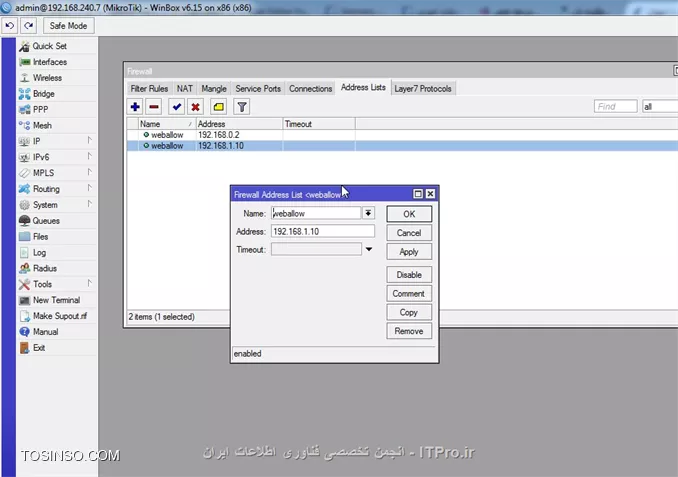Disable entry with red X icon
Viewport: 678px width, 477px height.
click(195, 107)
